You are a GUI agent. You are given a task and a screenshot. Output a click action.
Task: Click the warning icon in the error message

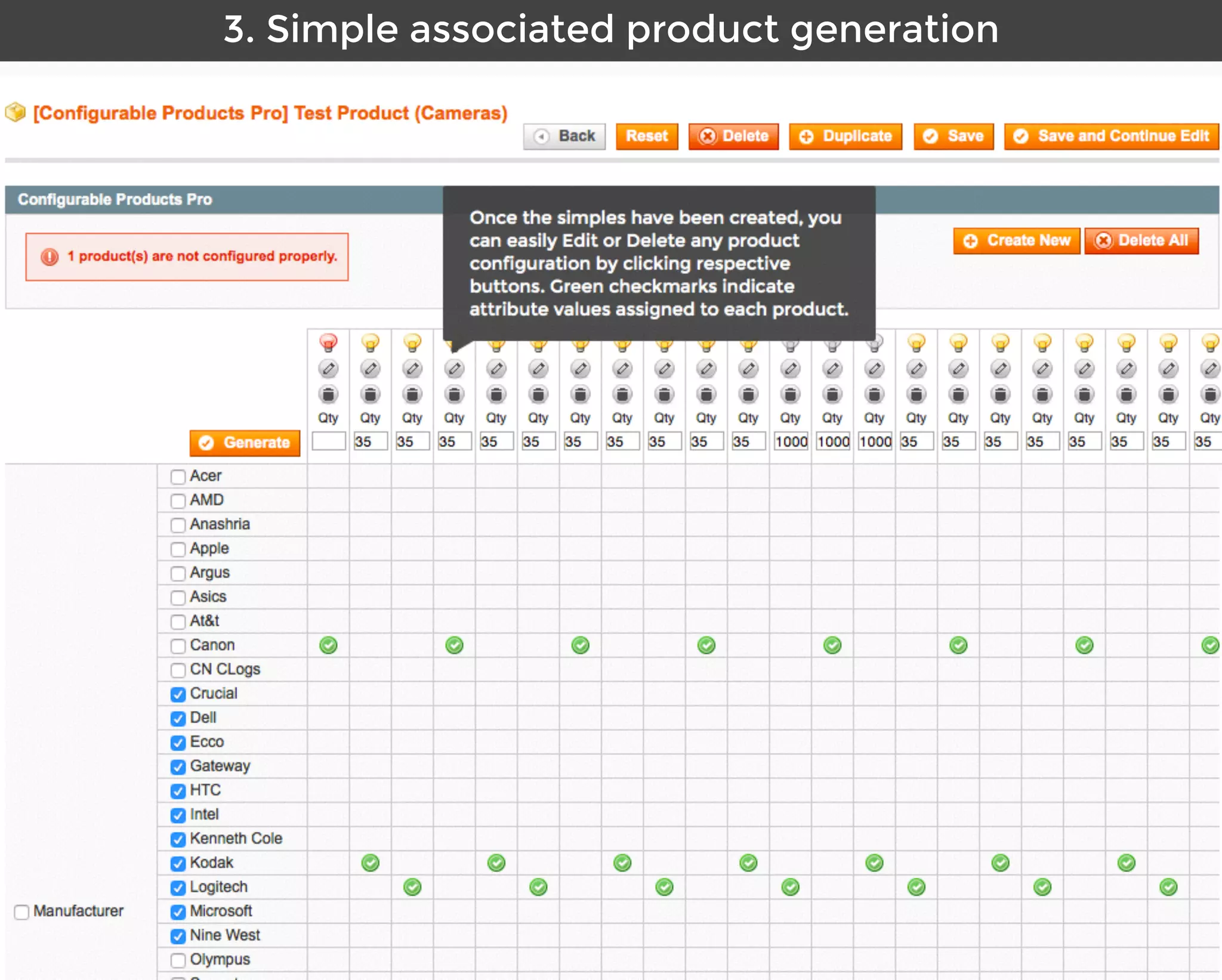49,257
